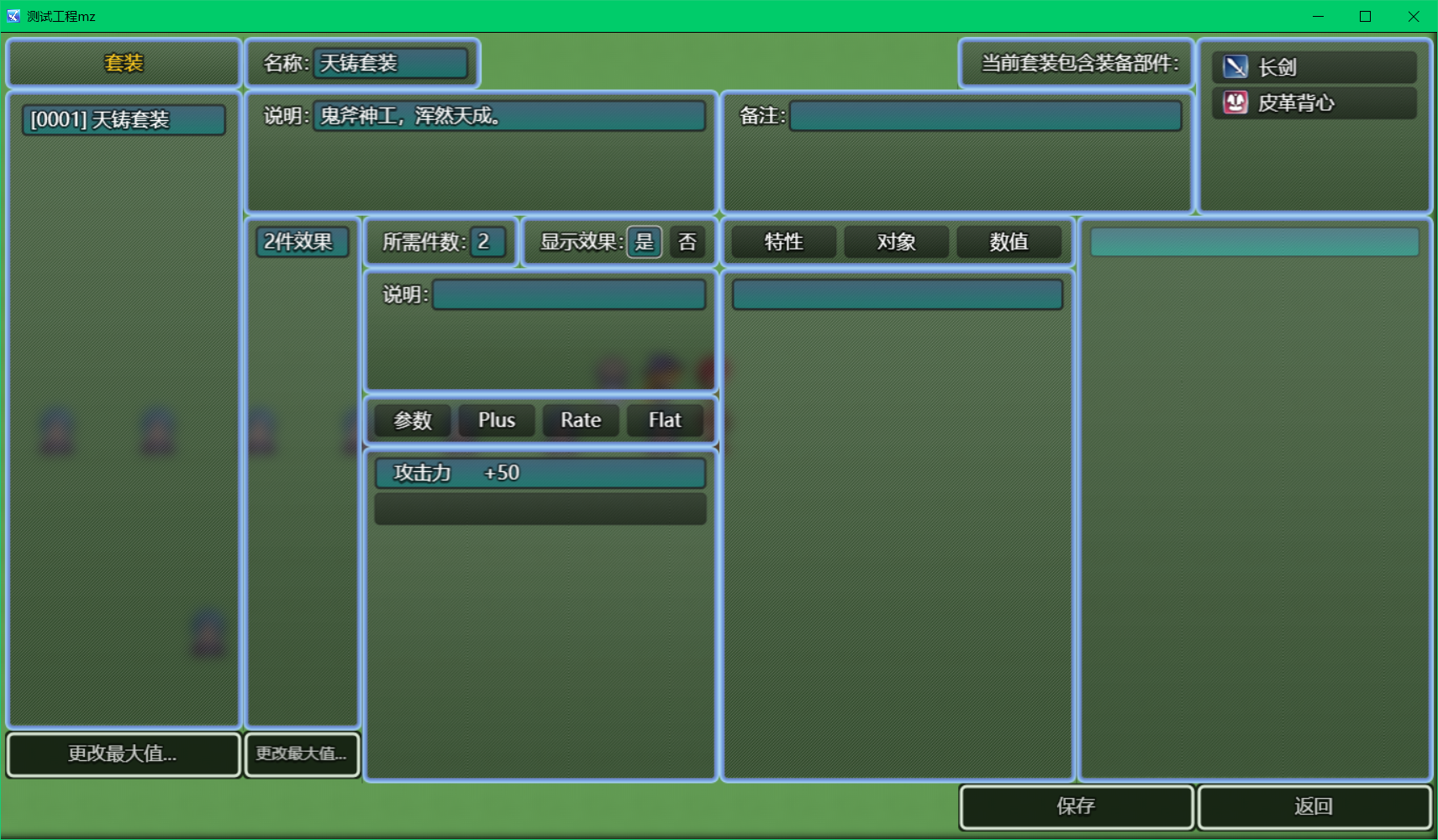Click the 返回 button
Screen dimensions: 1438x840
[x=1314, y=806]
